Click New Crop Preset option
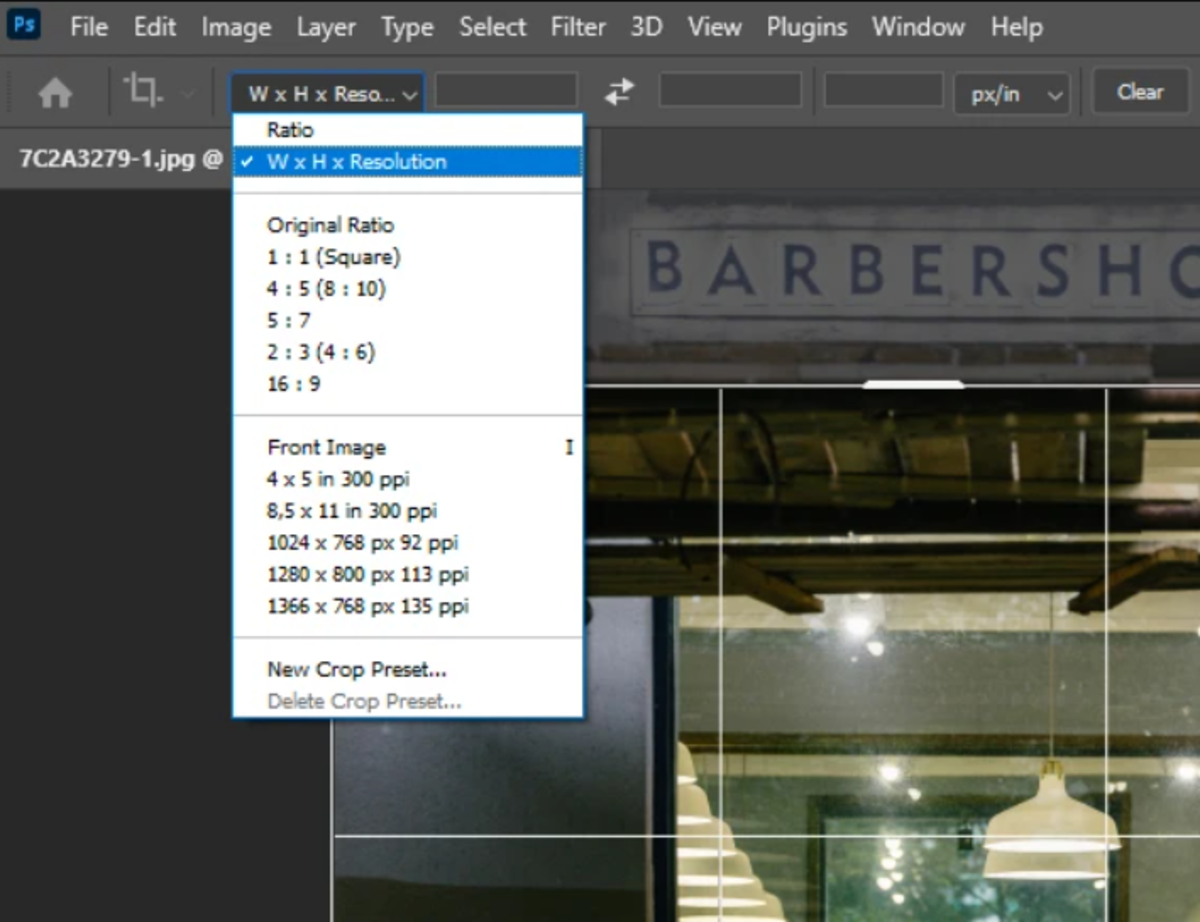 coord(355,669)
